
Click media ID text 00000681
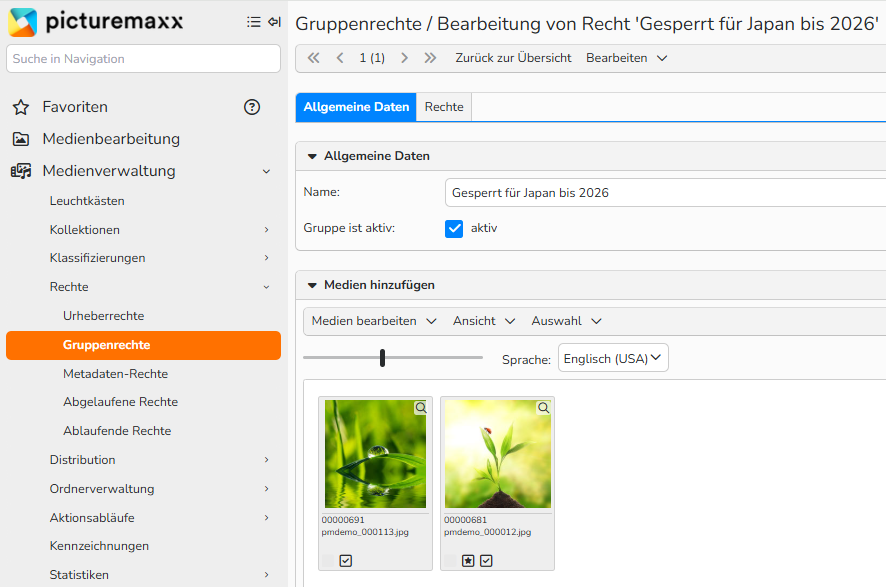[x=465, y=520]
